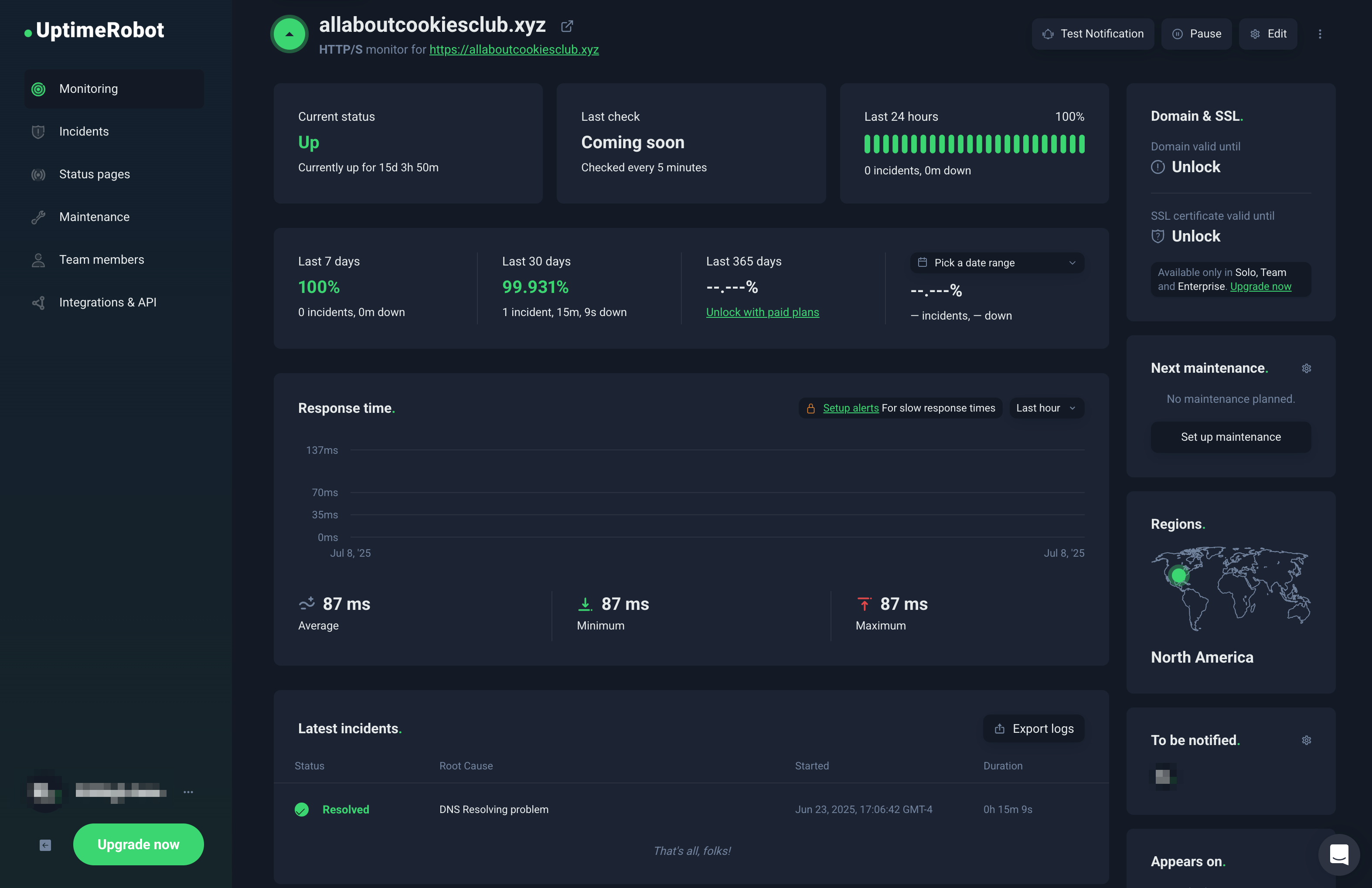Click the Resolved green checkmark icon
1372x888 pixels.
(x=302, y=809)
